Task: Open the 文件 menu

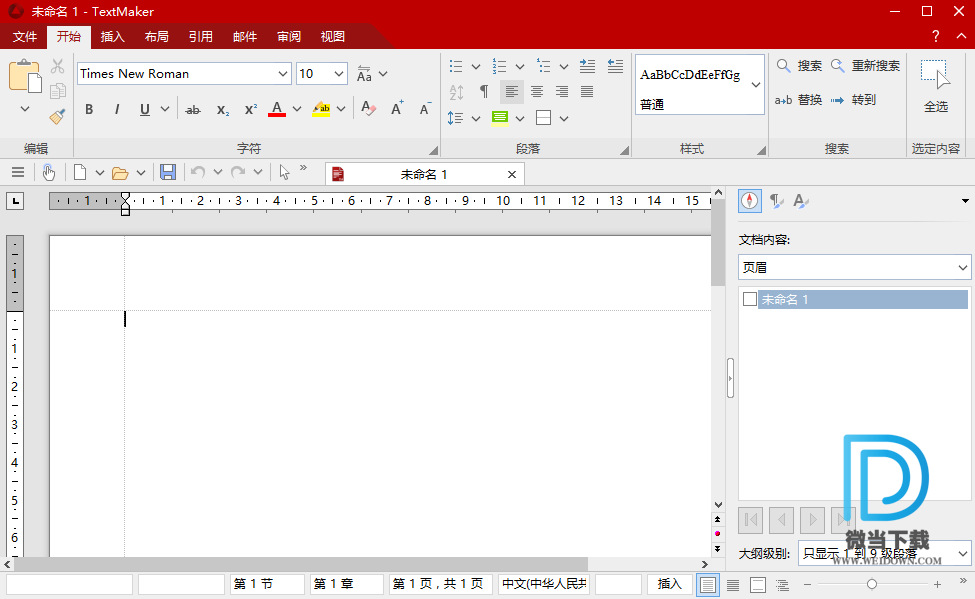Action: [25, 37]
